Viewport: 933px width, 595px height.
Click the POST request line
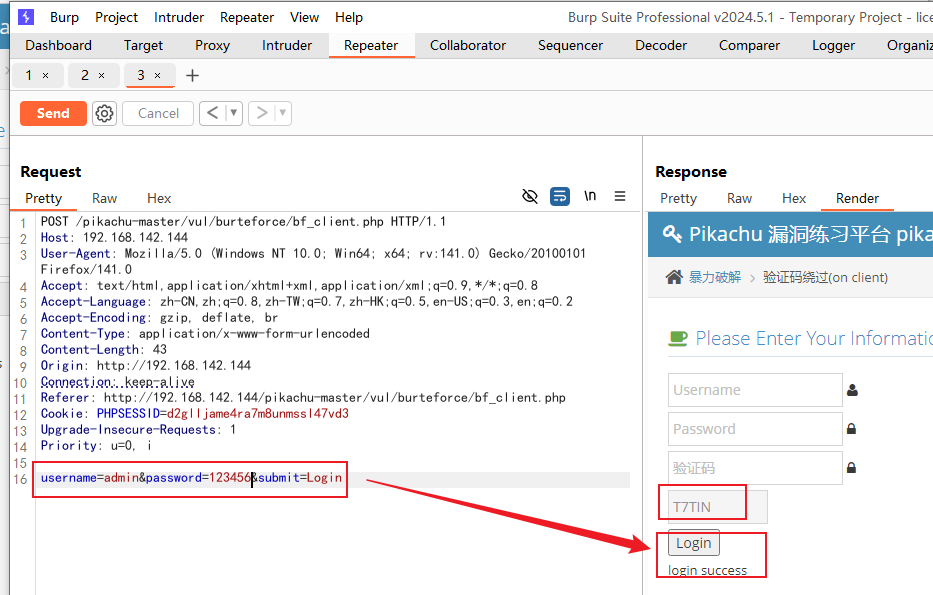(x=243, y=221)
